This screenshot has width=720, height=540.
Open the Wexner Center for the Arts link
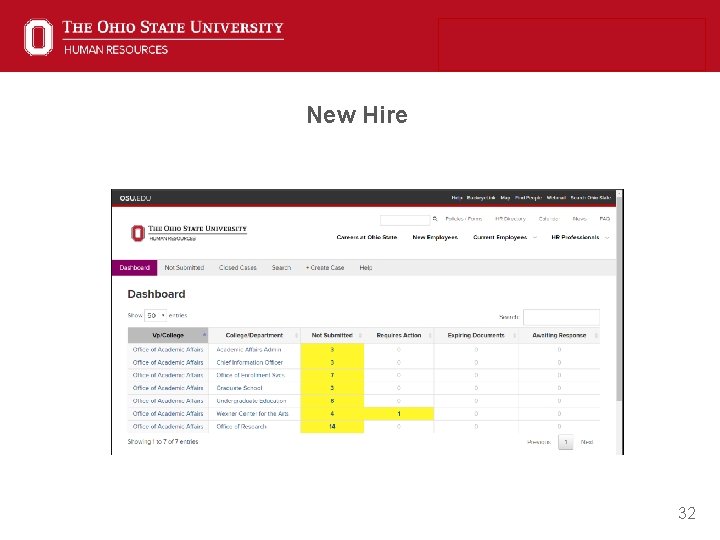click(252, 414)
